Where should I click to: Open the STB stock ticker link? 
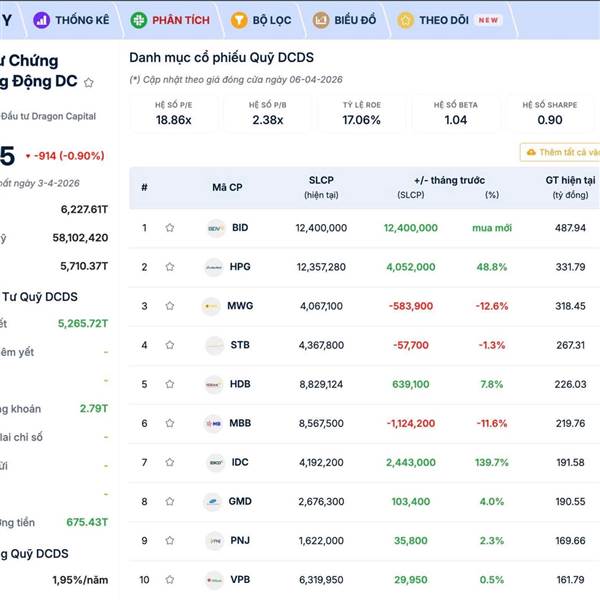point(240,345)
